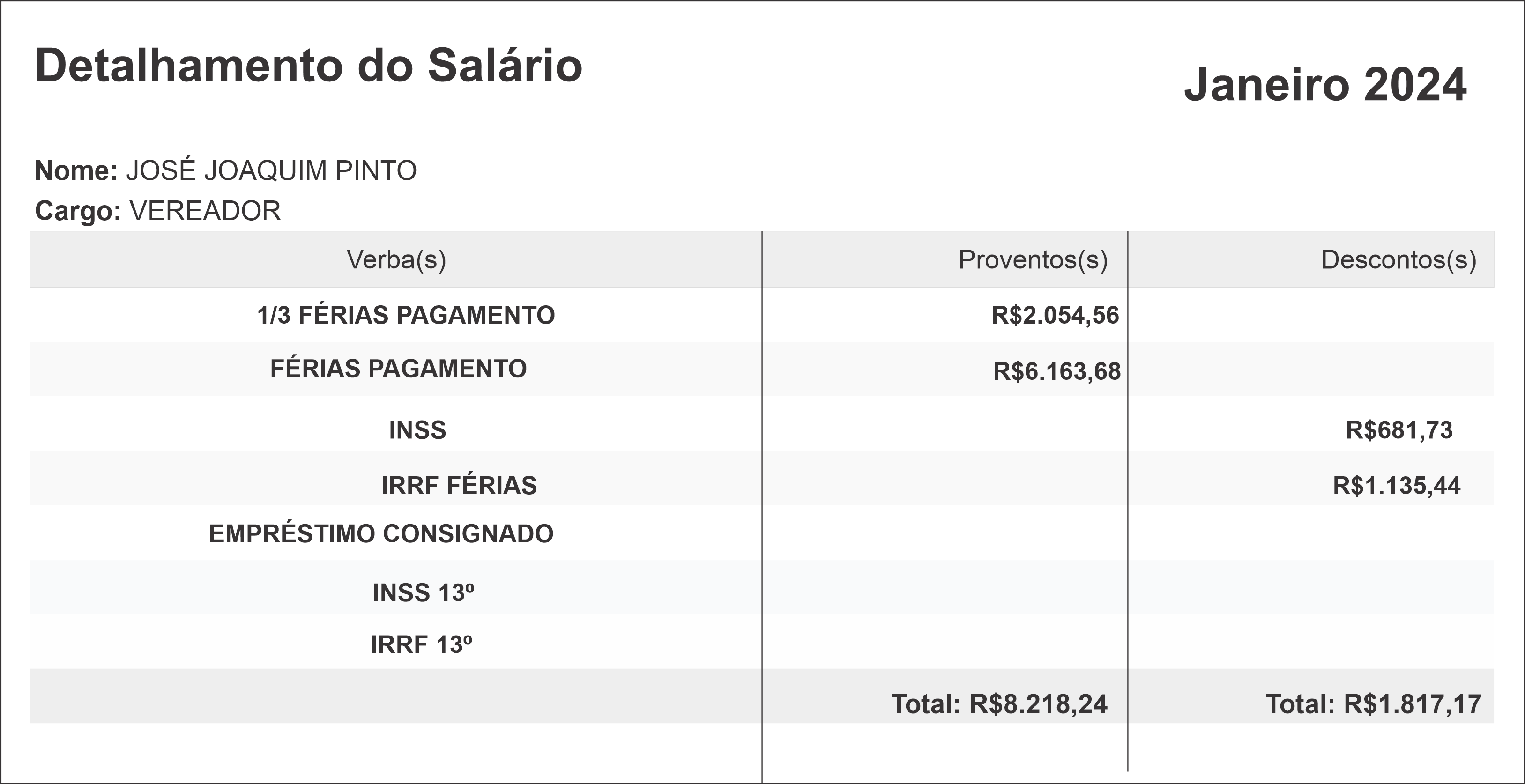Click the bold "Cargo:" field label
Viewport: 1525px width, 784px height.
(78, 211)
